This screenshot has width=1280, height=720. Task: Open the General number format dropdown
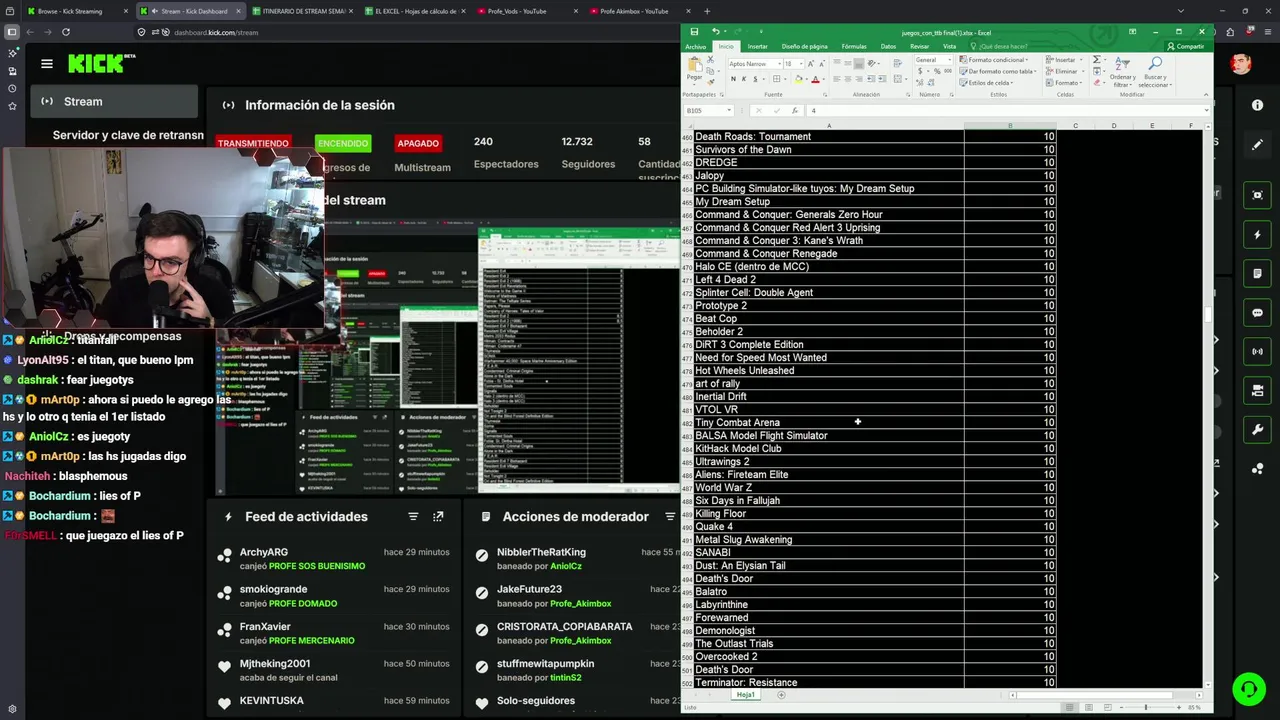[x=950, y=60]
